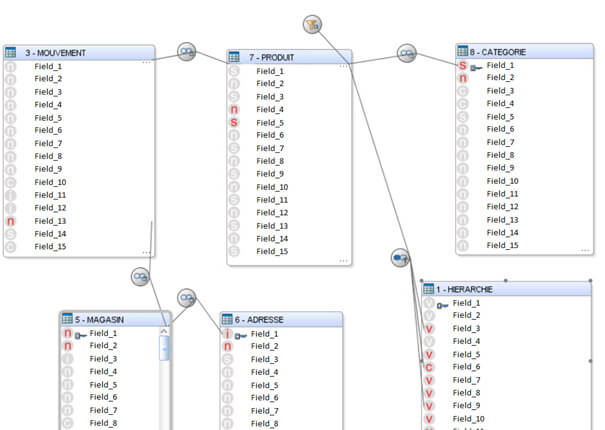Image resolution: width=605 pixels, height=430 pixels.
Task: Expand the ellipsis at the bottom of CATEGORIE
Action: pos(585,250)
